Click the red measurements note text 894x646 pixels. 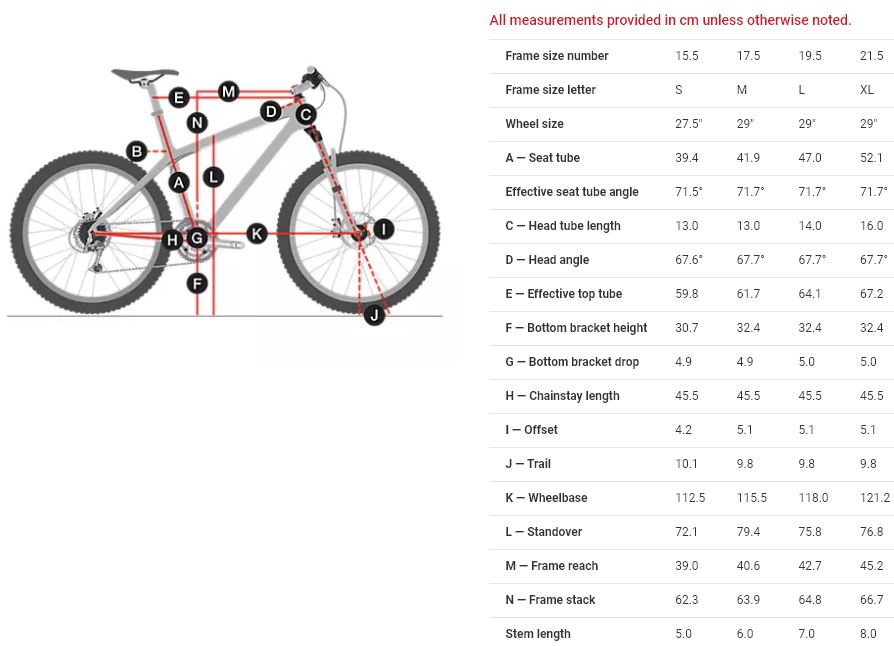click(x=670, y=20)
